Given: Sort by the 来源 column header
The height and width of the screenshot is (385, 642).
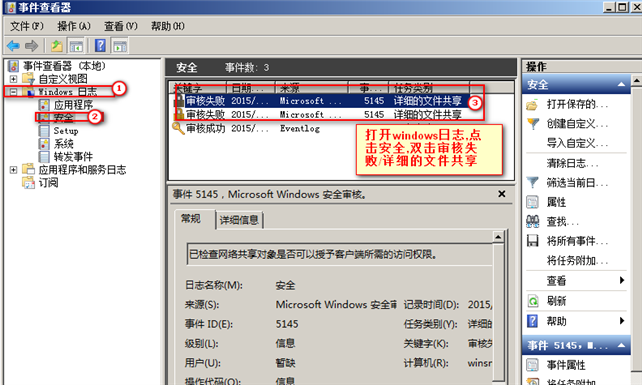Looking at the screenshot, I should tap(311, 88).
